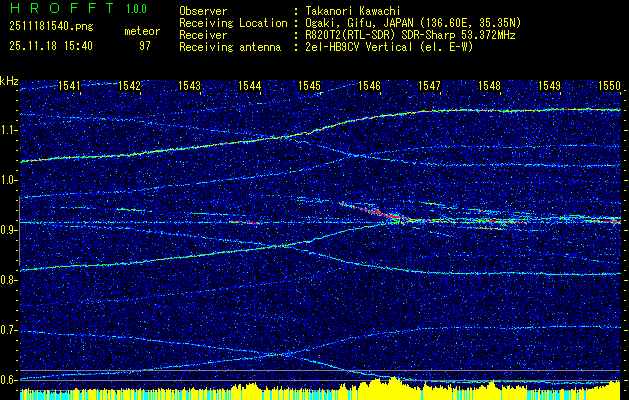Click the 0.7 kHz axis label

pyautogui.click(x=9, y=330)
